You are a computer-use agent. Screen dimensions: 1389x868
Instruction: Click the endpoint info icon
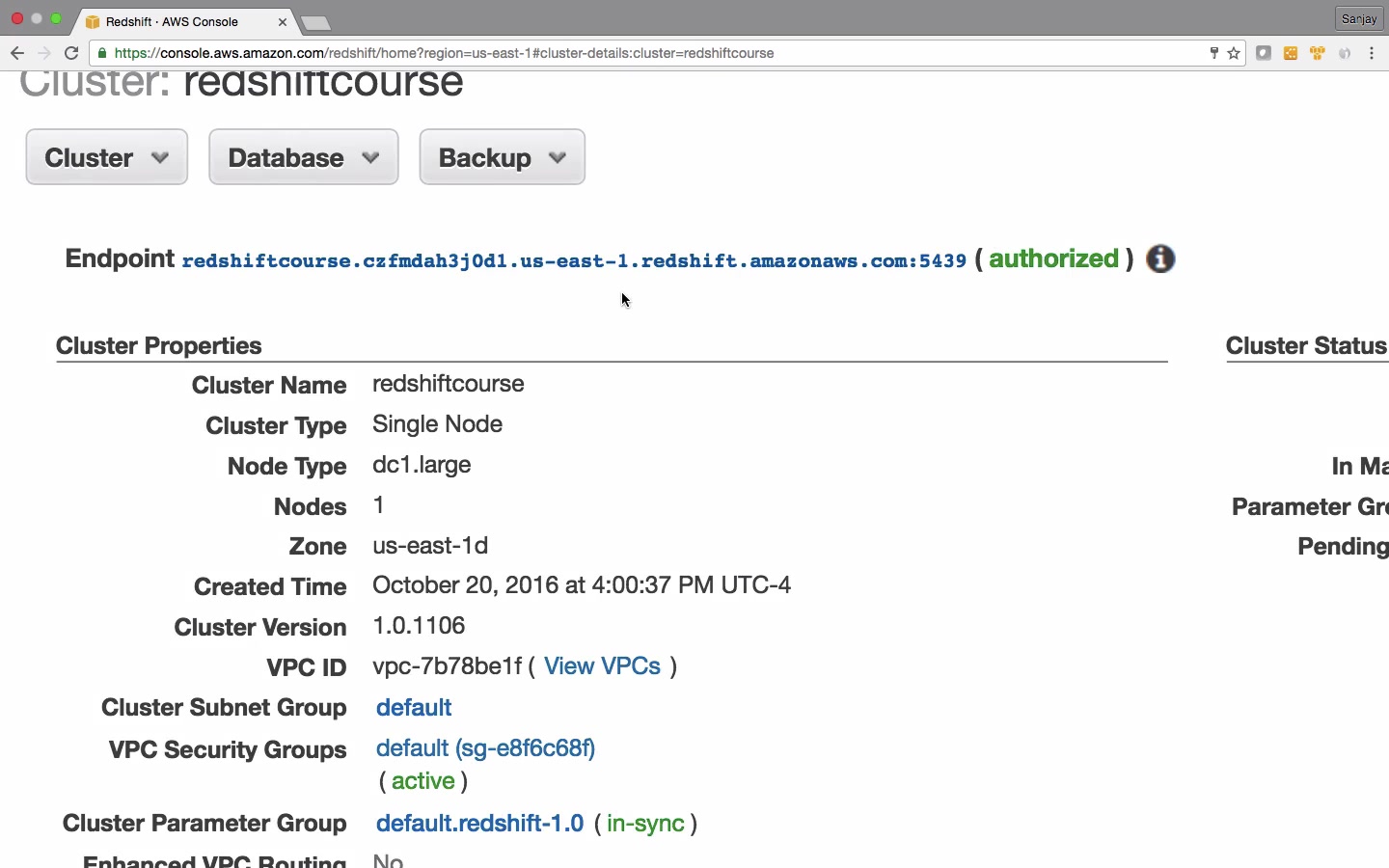(1160, 259)
